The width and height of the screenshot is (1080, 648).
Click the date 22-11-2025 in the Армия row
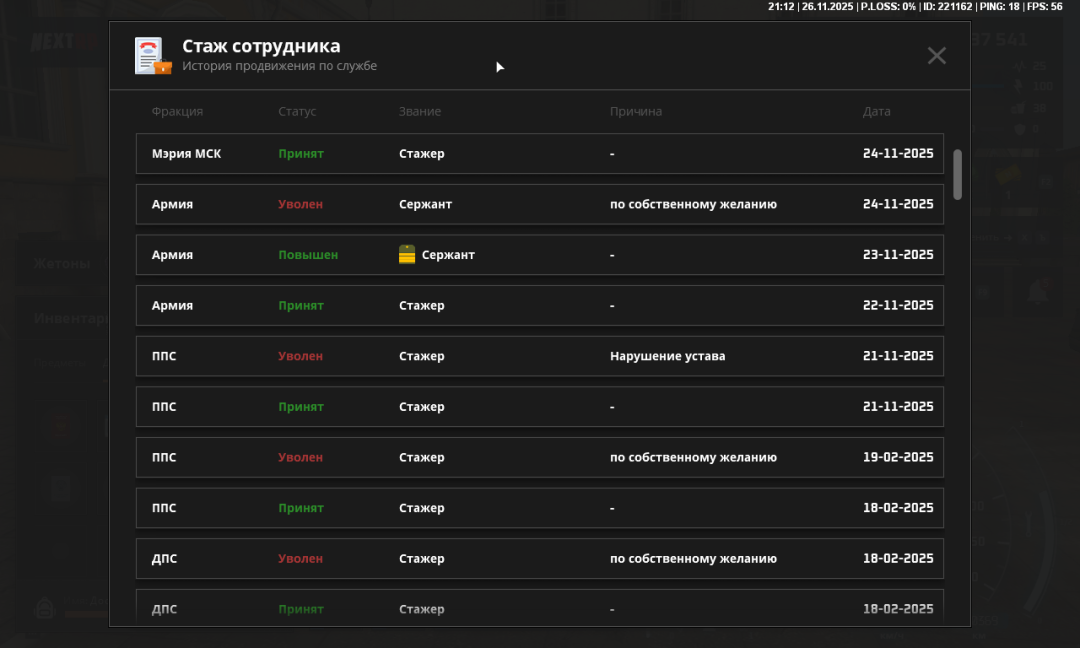click(x=898, y=305)
